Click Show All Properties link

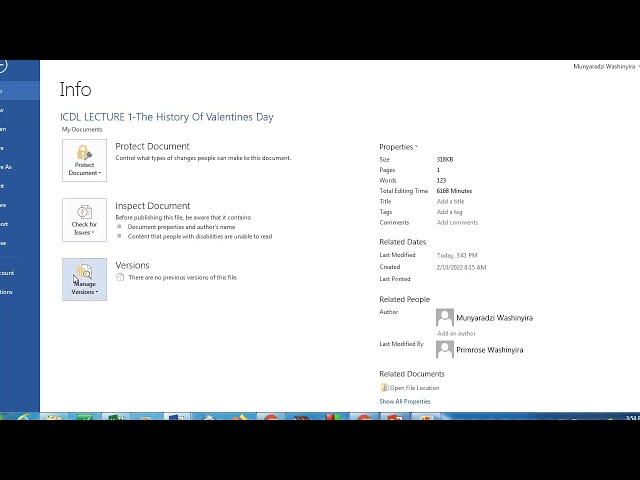(x=405, y=402)
